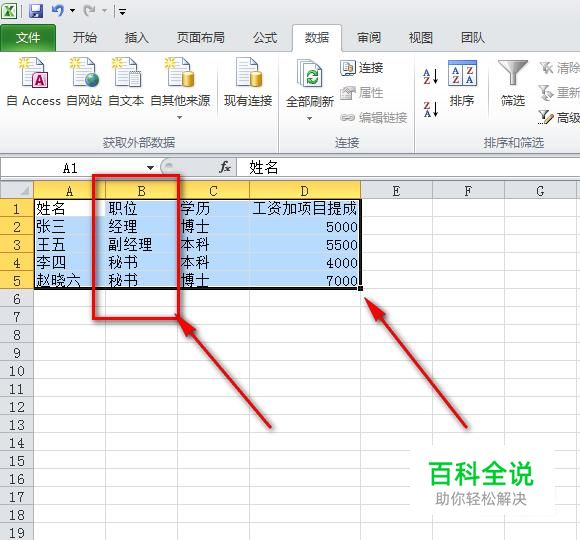Image resolution: width=580 pixels, height=540 pixels.
Task: Click the cell with value 5500
Action: click(x=305, y=244)
